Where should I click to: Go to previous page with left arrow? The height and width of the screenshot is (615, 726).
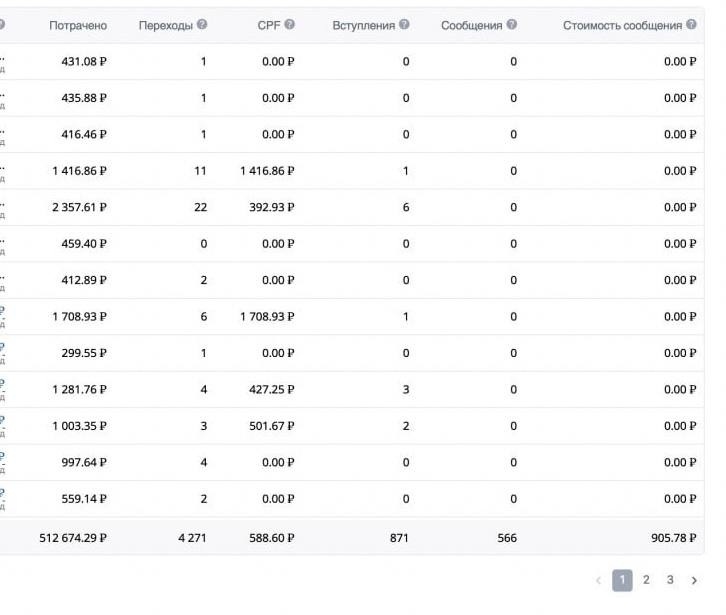pos(598,580)
